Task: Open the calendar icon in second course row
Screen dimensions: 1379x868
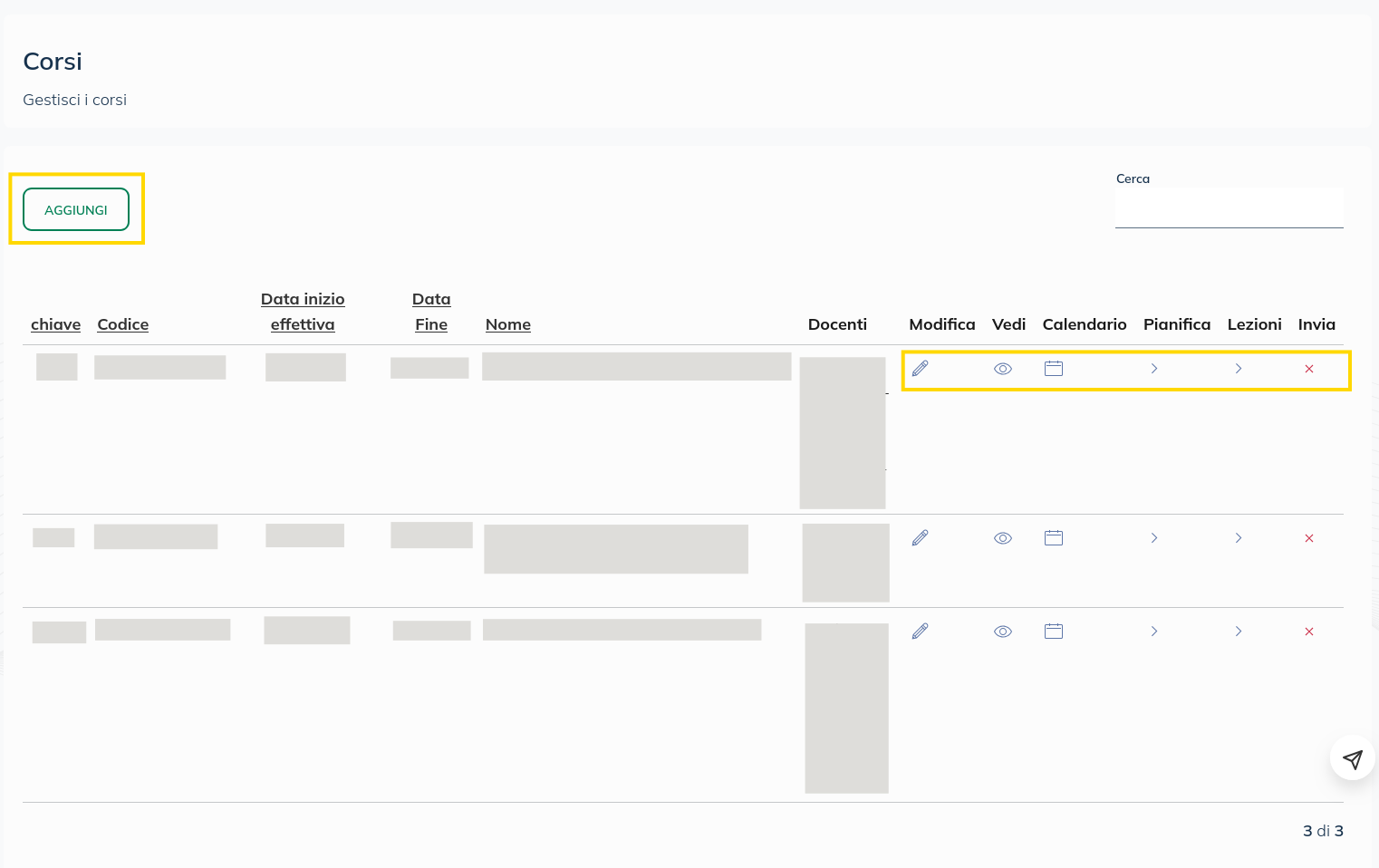Action: (1053, 538)
